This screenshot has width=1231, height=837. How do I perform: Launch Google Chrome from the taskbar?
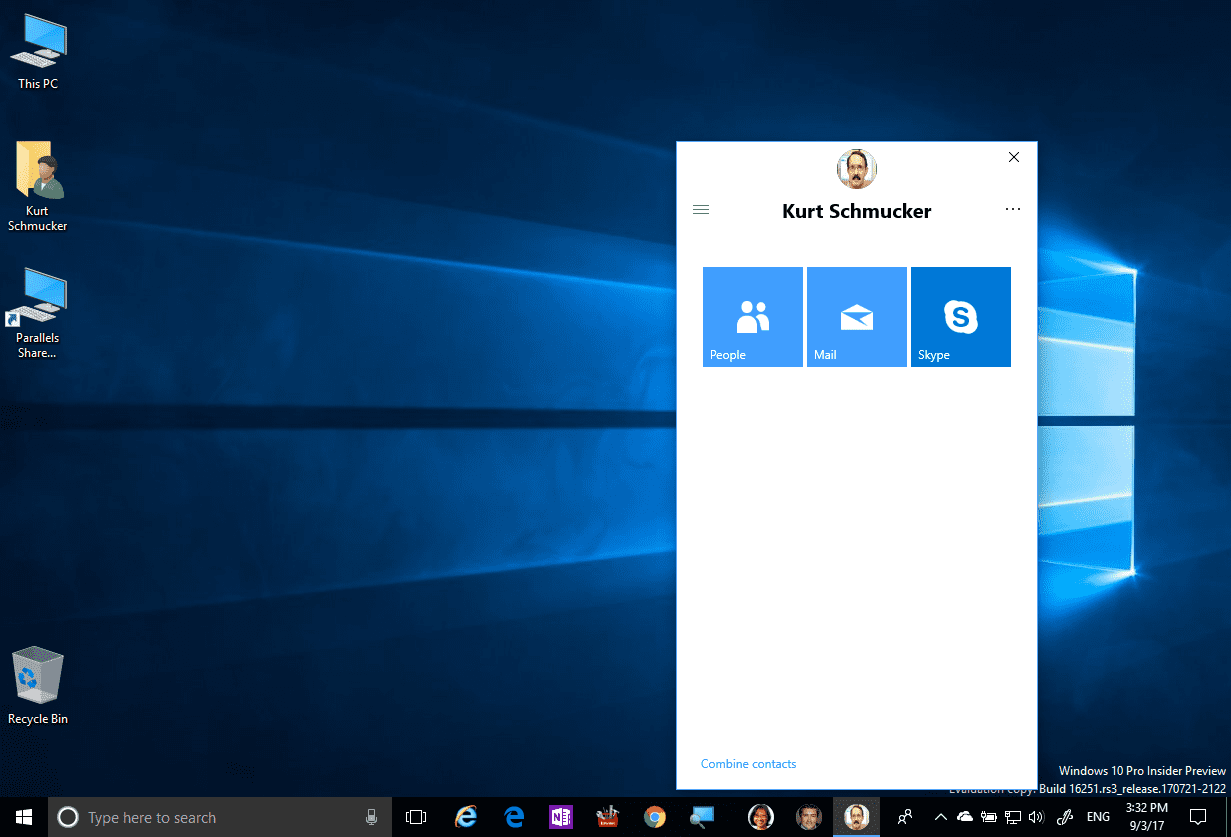point(655,817)
